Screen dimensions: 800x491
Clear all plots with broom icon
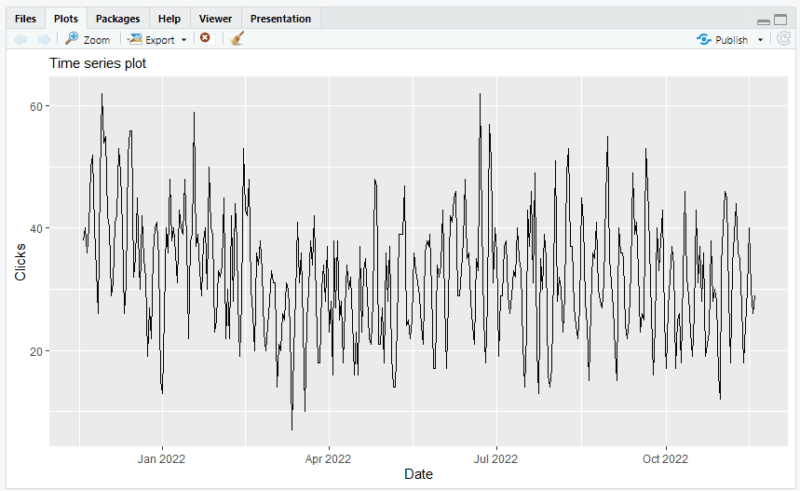click(x=237, y=39)
